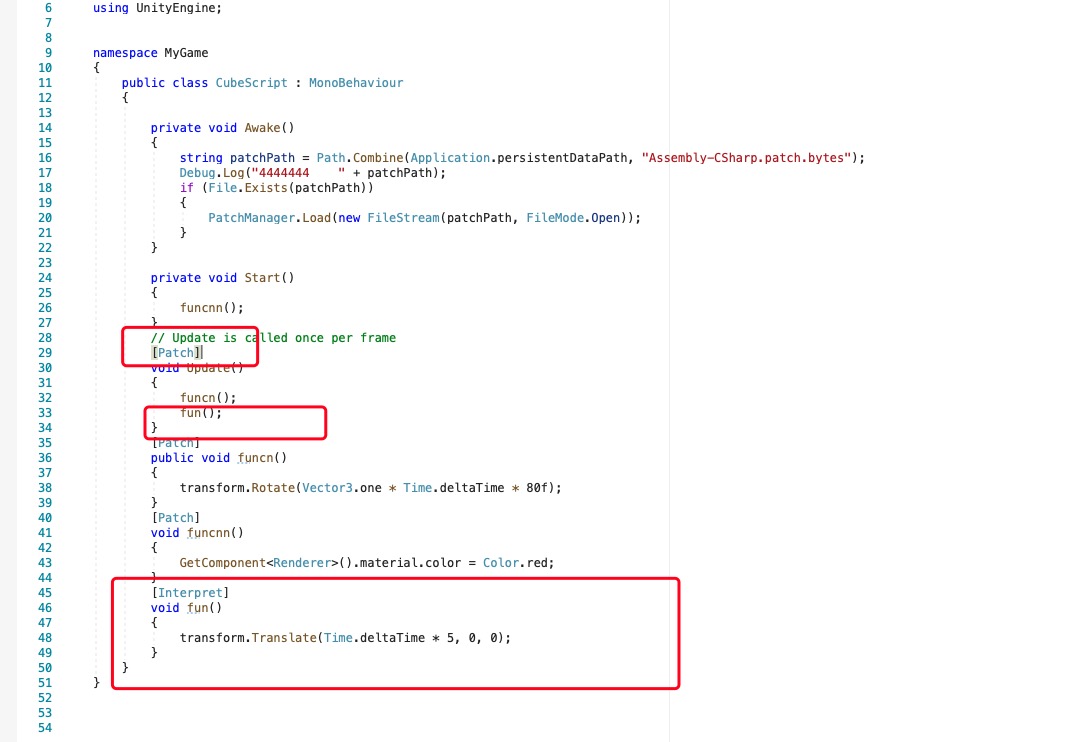Click the MonoBehaviour base class reference
This screenshot has width=1068, height=742.
pyautogui.click(x=355, y=82)
